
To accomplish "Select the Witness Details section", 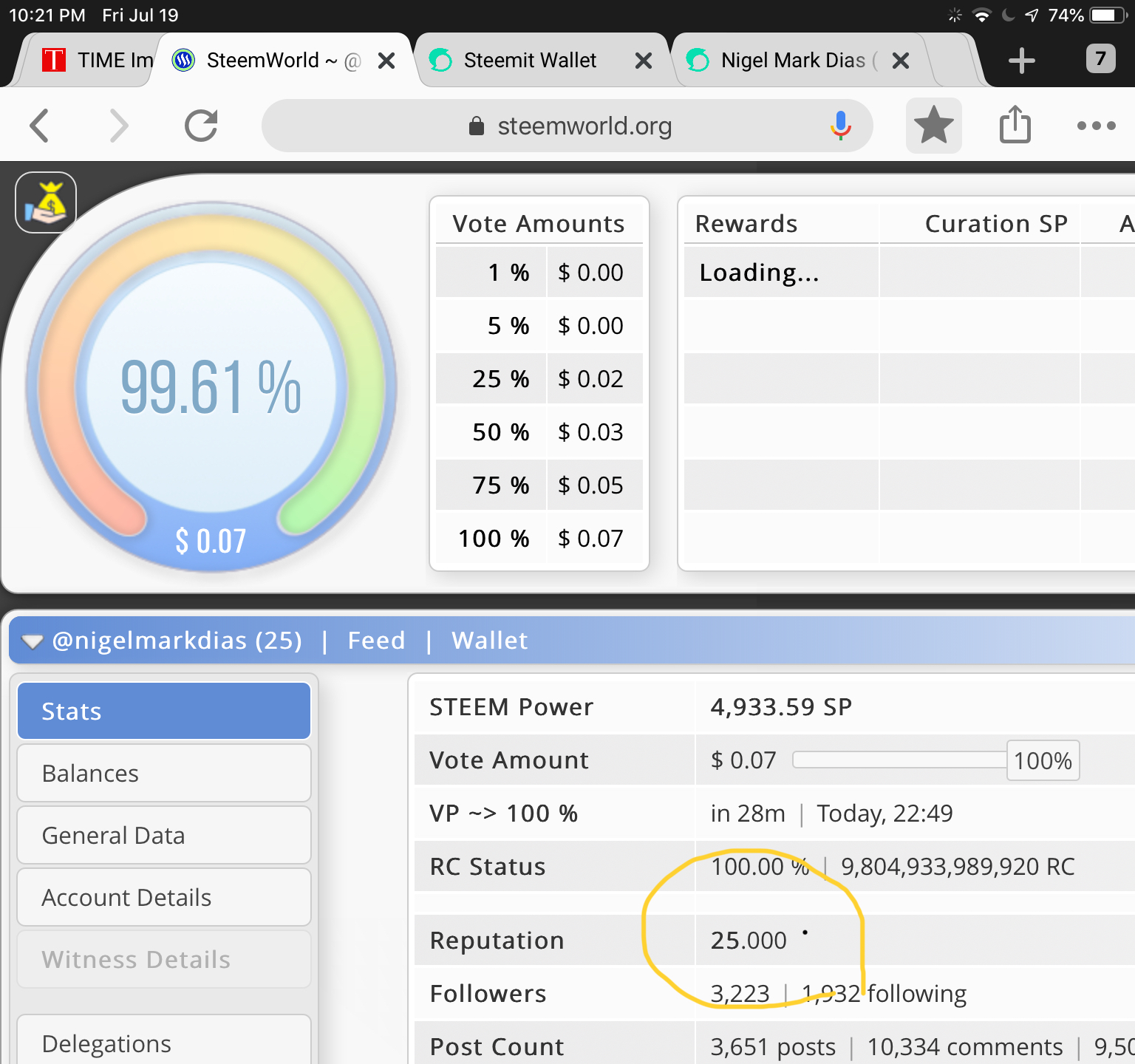I will [x=164, y=959].
